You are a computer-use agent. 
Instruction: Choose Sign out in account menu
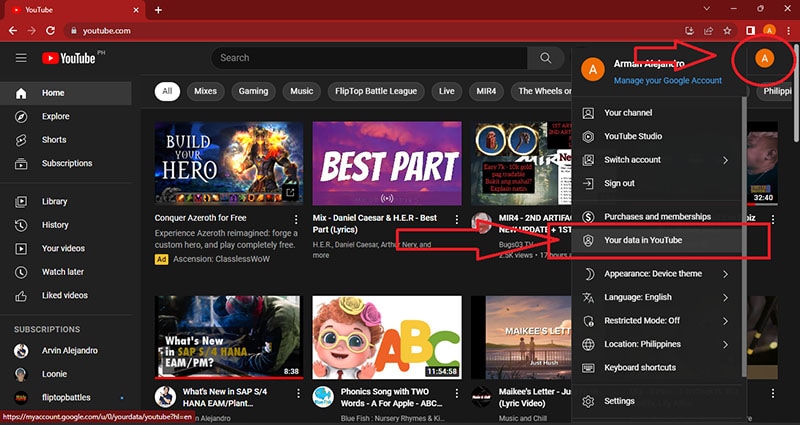657,183
